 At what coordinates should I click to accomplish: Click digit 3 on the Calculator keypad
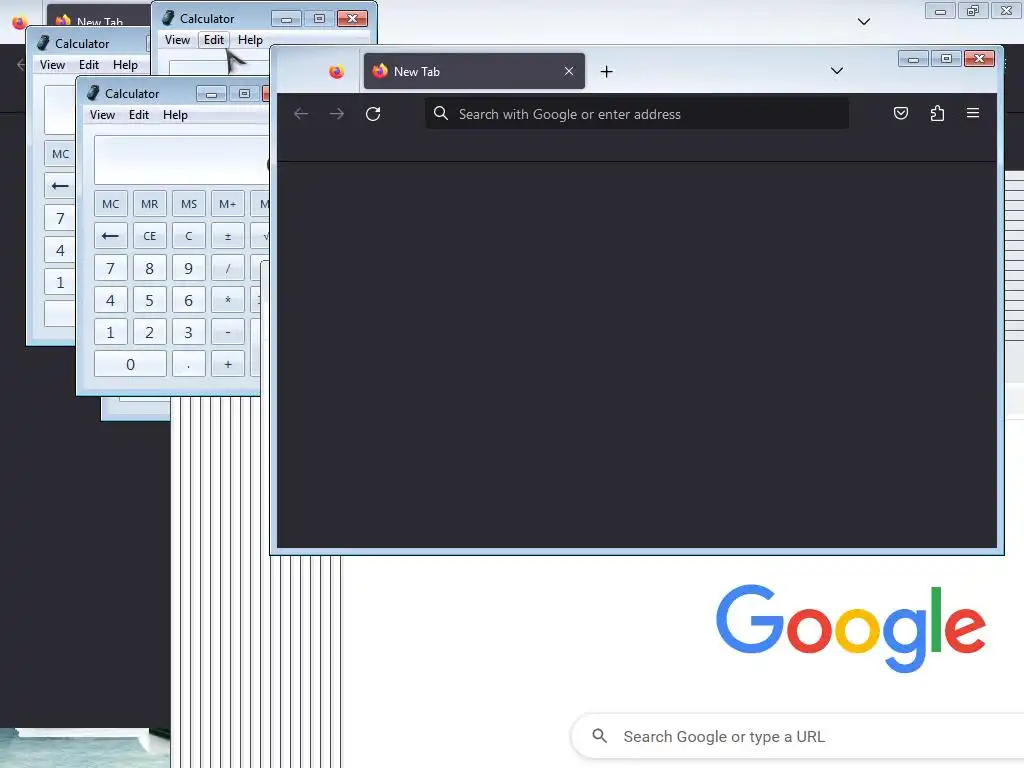click(x=189, y=332)
